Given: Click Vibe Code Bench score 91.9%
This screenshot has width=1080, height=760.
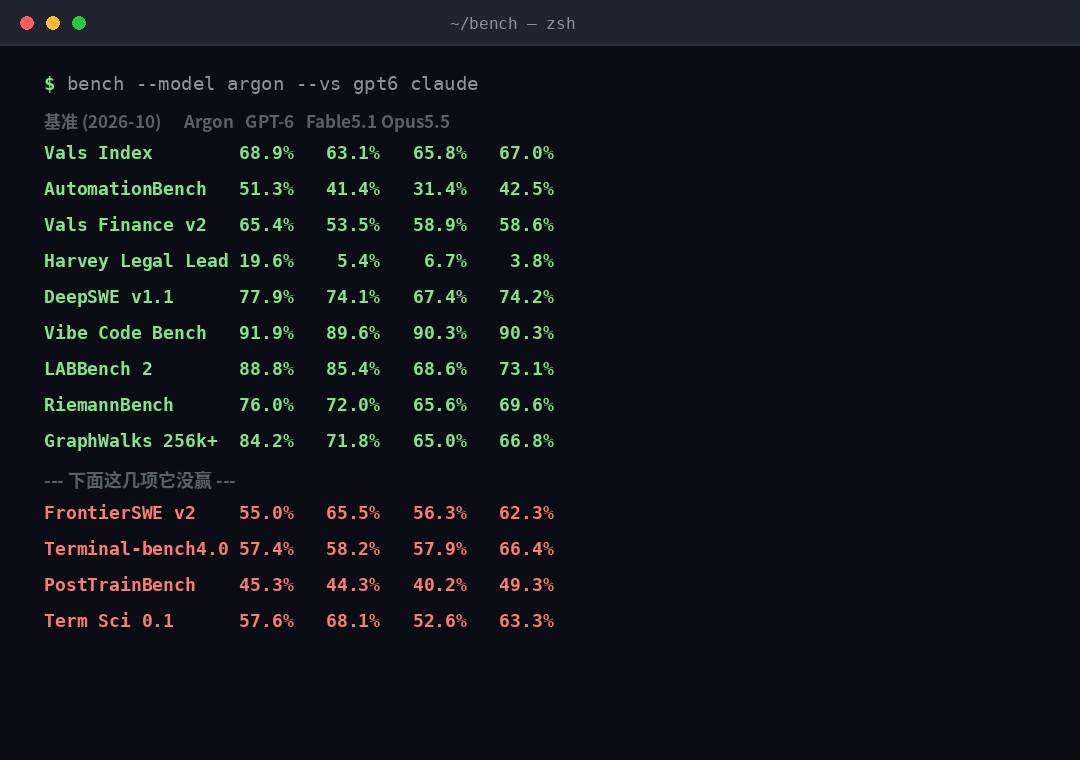Looking at the screenshot, I should tap(266, 333).
